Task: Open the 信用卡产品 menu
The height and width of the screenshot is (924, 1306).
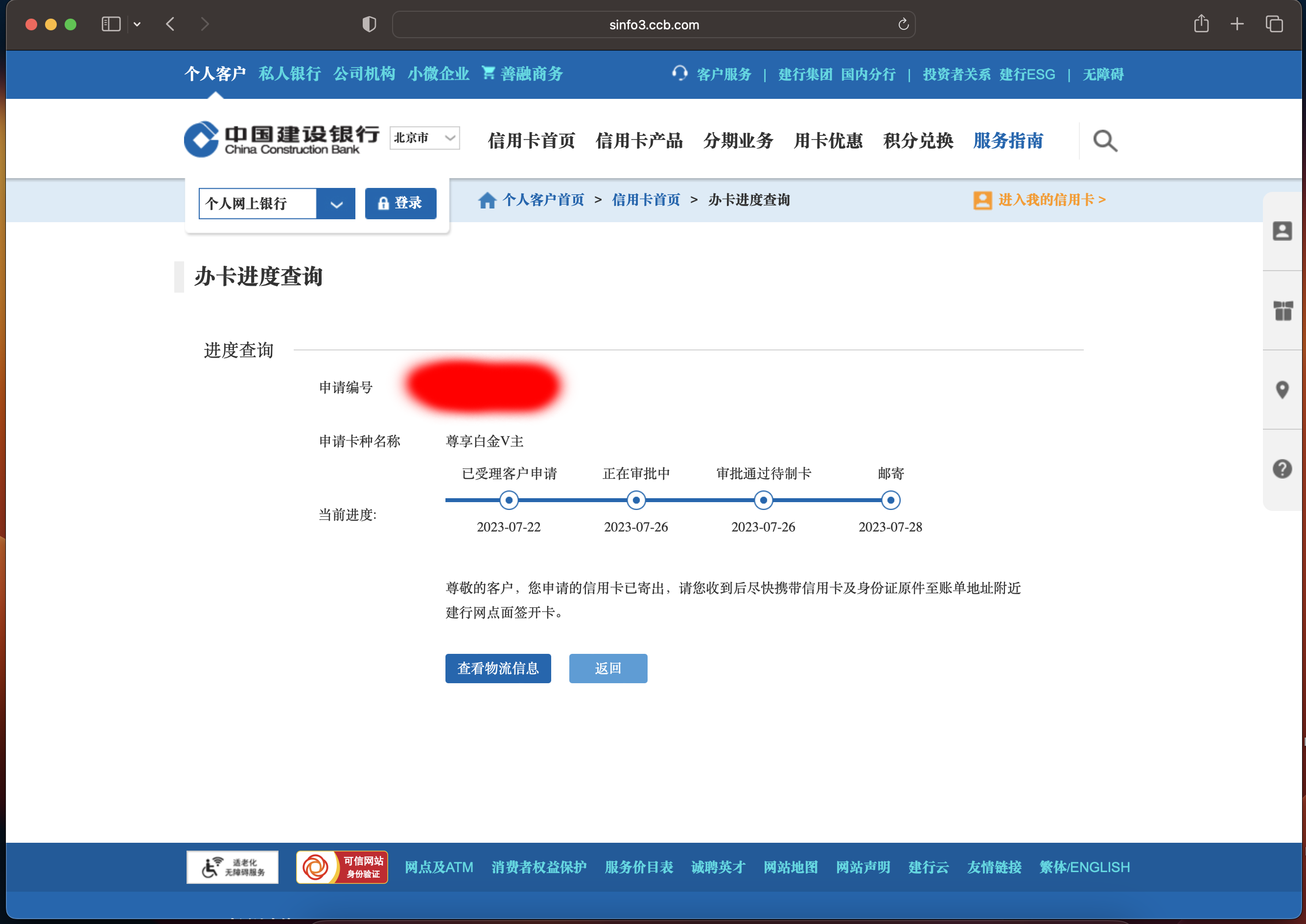Action: point(639,140)
